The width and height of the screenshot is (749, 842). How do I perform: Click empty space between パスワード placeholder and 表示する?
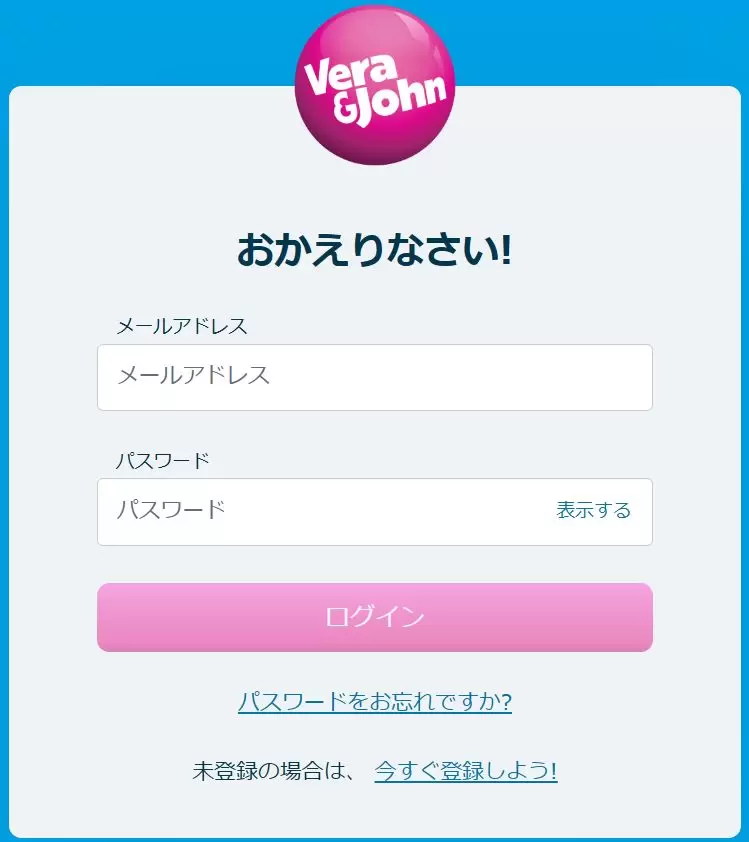pos(389,512)
